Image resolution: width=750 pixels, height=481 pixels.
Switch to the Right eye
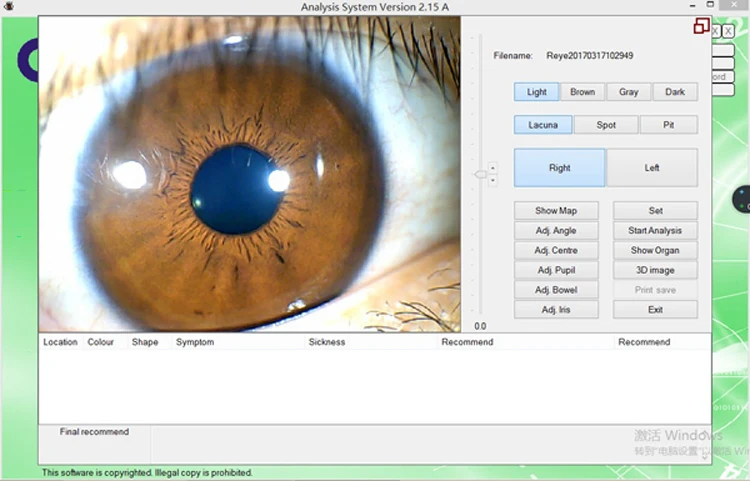click(560, 168)
